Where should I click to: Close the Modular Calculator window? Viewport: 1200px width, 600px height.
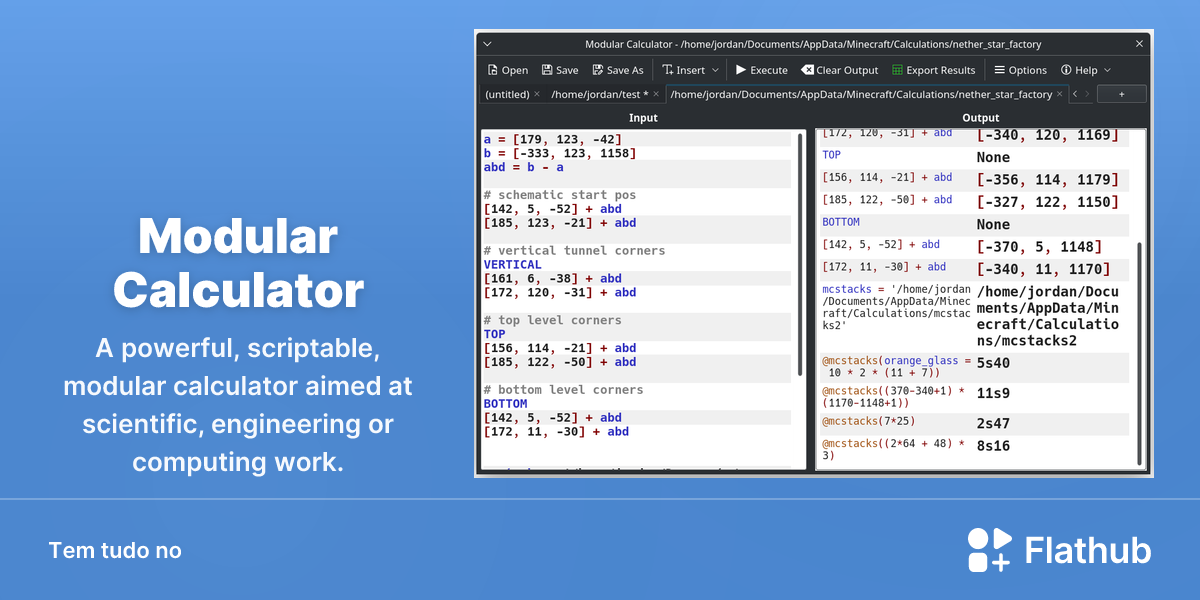(x=1139, y=44)
